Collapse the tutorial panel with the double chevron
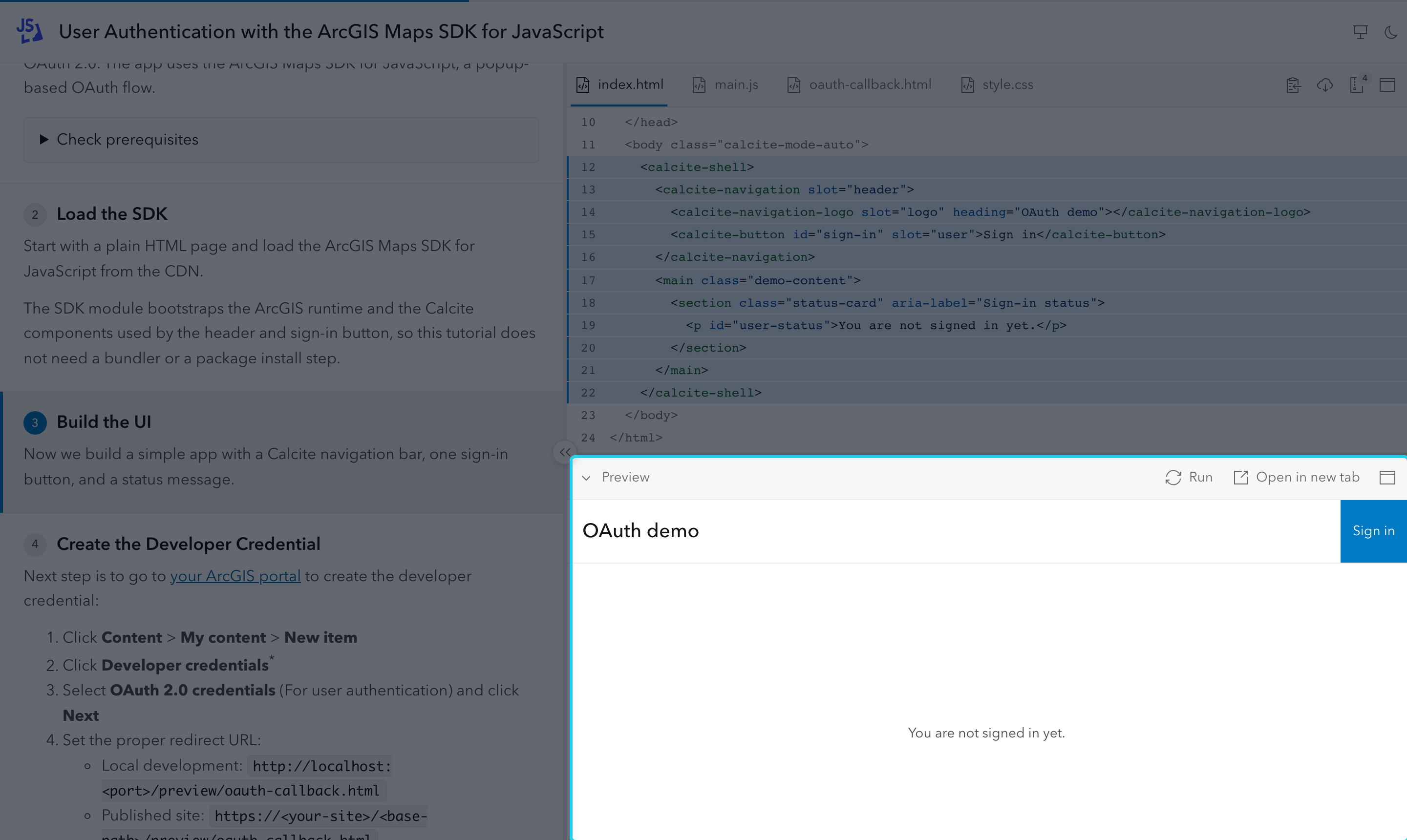 564,452
